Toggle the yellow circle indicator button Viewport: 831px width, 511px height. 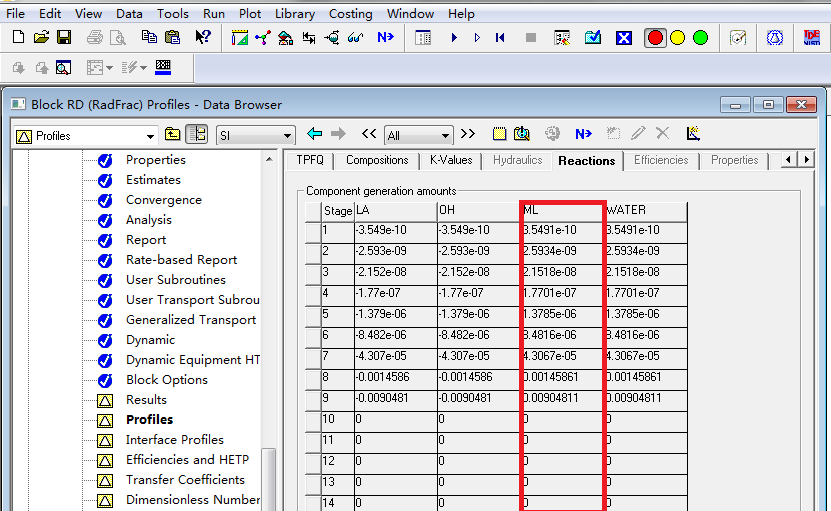[x=678, y=38]
